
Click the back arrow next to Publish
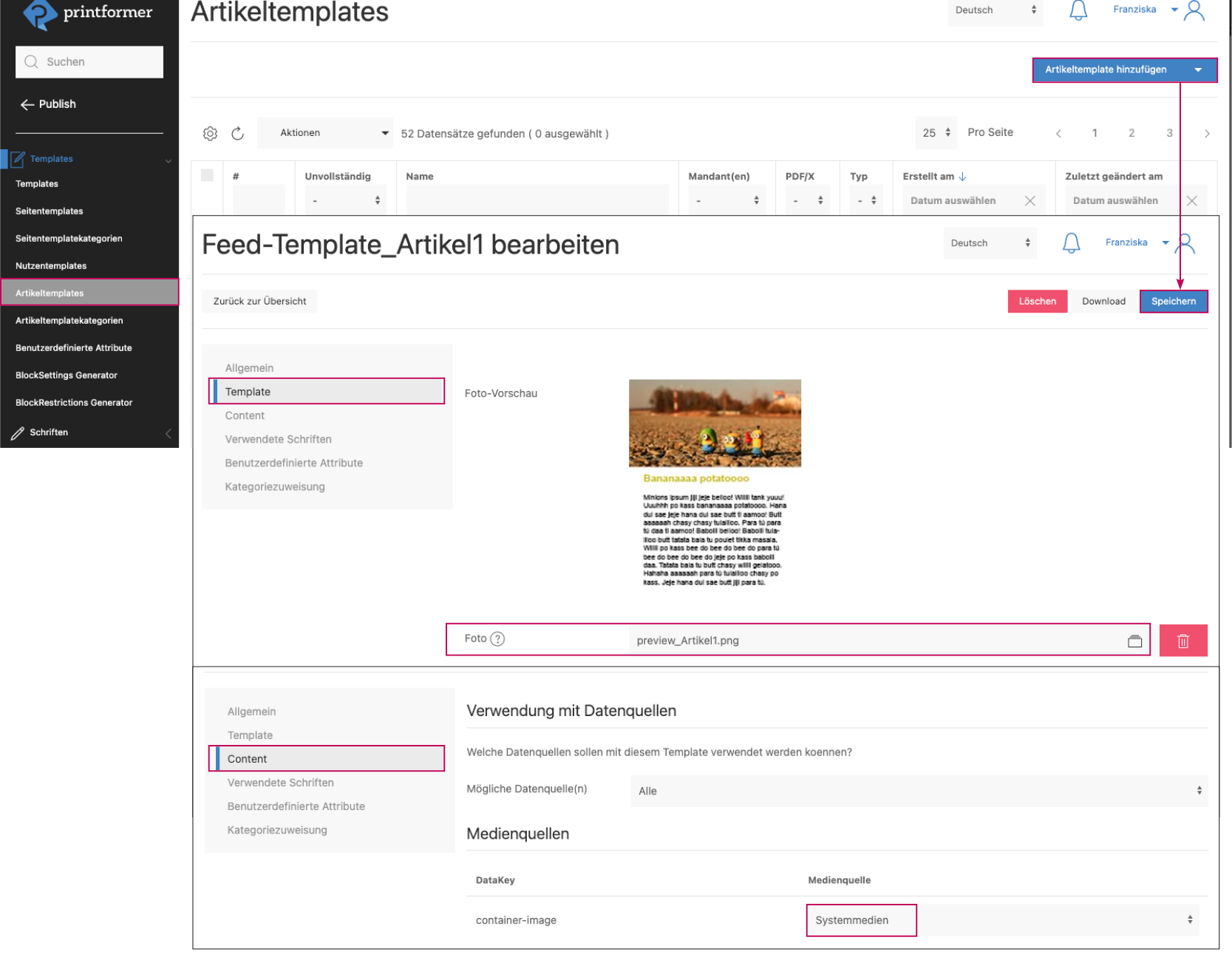click(27, 104)
